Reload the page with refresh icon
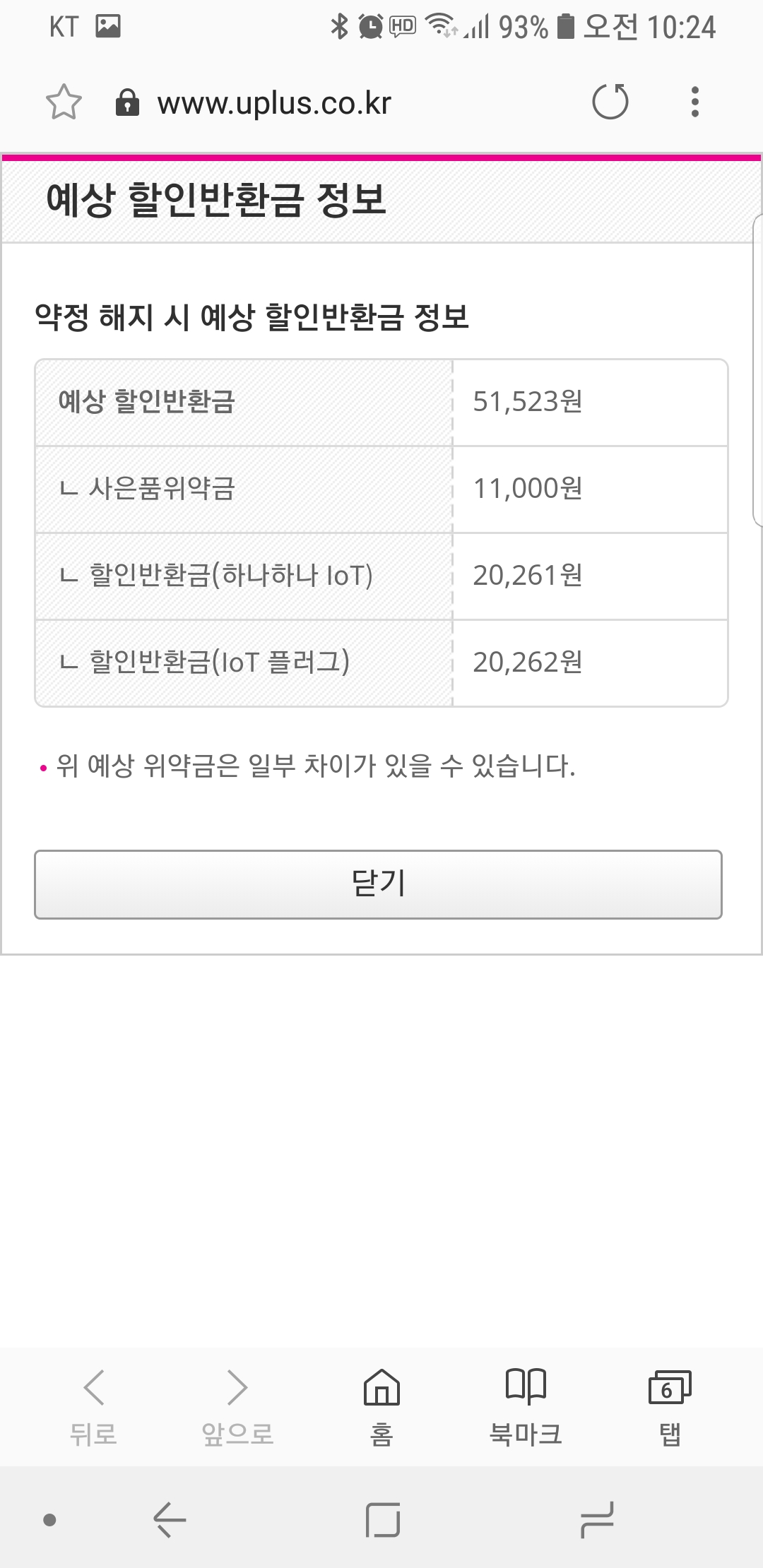The width and height of the screenshot is (763, 1568). tap(610, 102)
